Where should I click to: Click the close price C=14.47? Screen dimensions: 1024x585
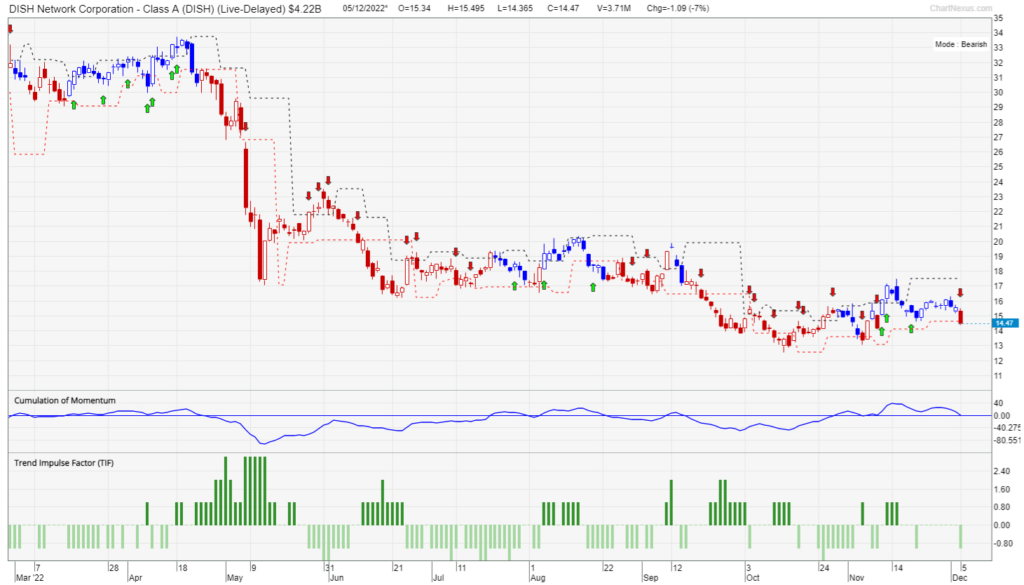click(564, 8)
